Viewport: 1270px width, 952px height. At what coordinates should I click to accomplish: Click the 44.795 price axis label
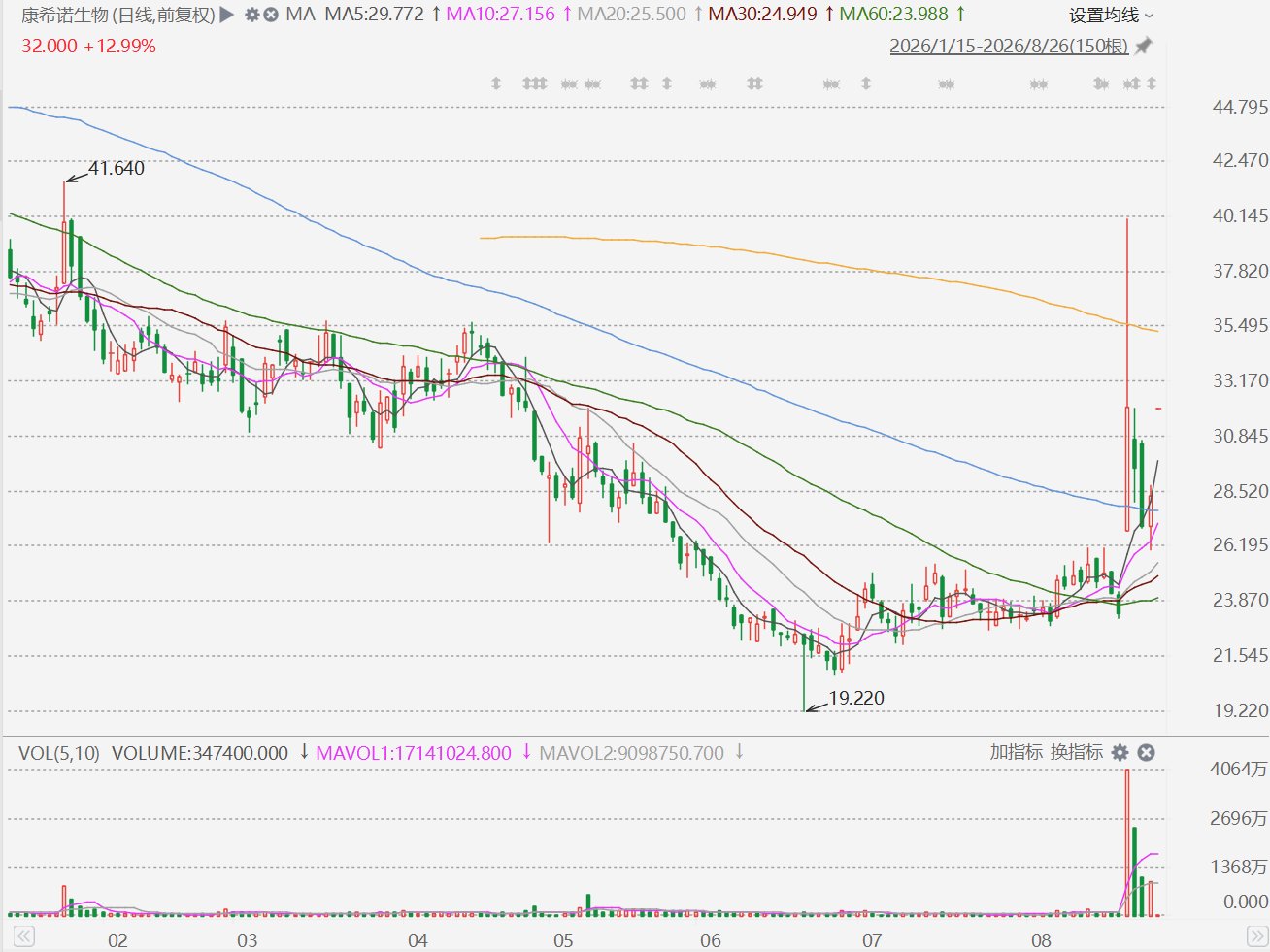coord(1240,107)
